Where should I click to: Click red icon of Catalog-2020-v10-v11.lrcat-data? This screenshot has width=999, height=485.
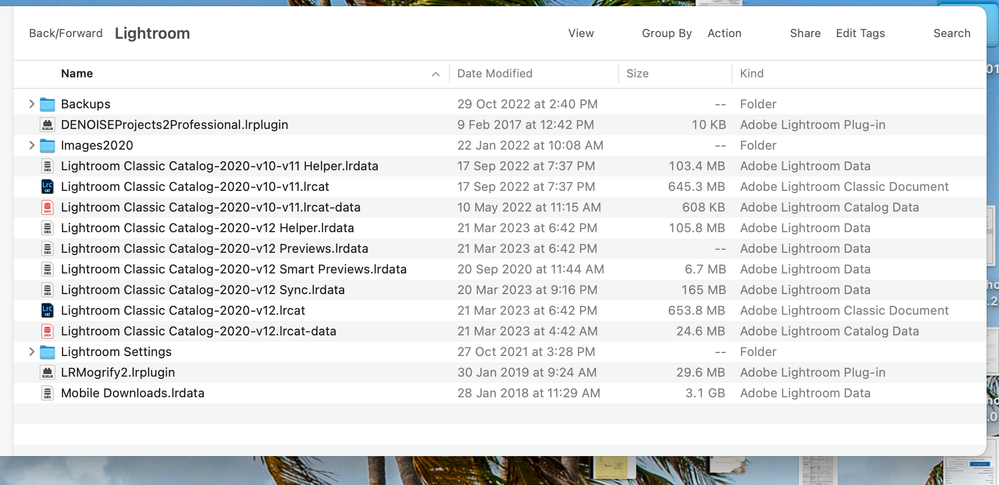coord(47,207)
